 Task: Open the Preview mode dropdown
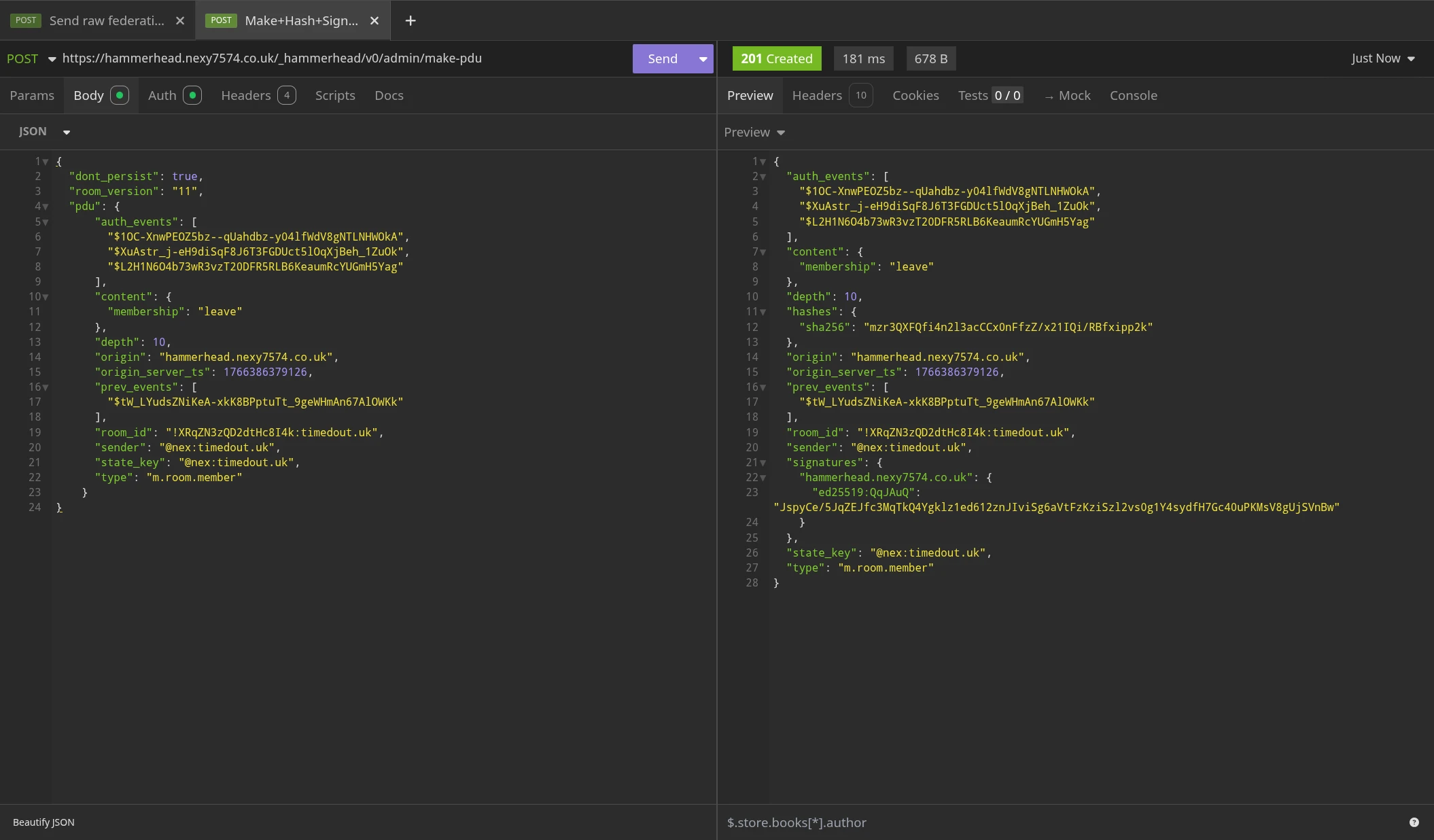tap(754, 133)
